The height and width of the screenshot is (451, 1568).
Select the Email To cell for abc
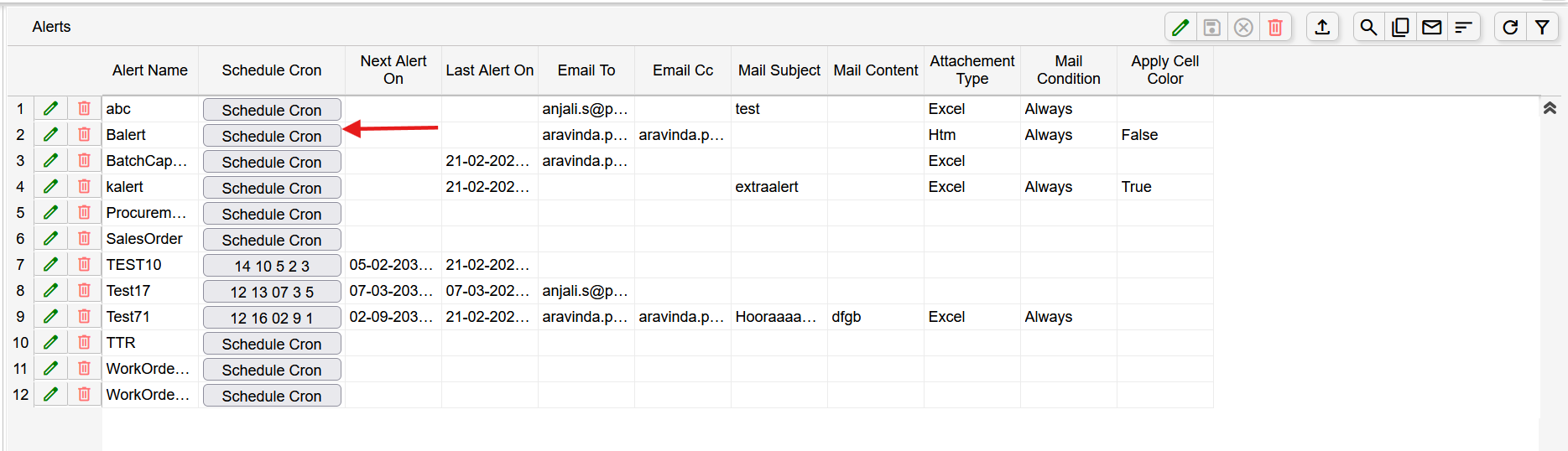click(586, 109)
